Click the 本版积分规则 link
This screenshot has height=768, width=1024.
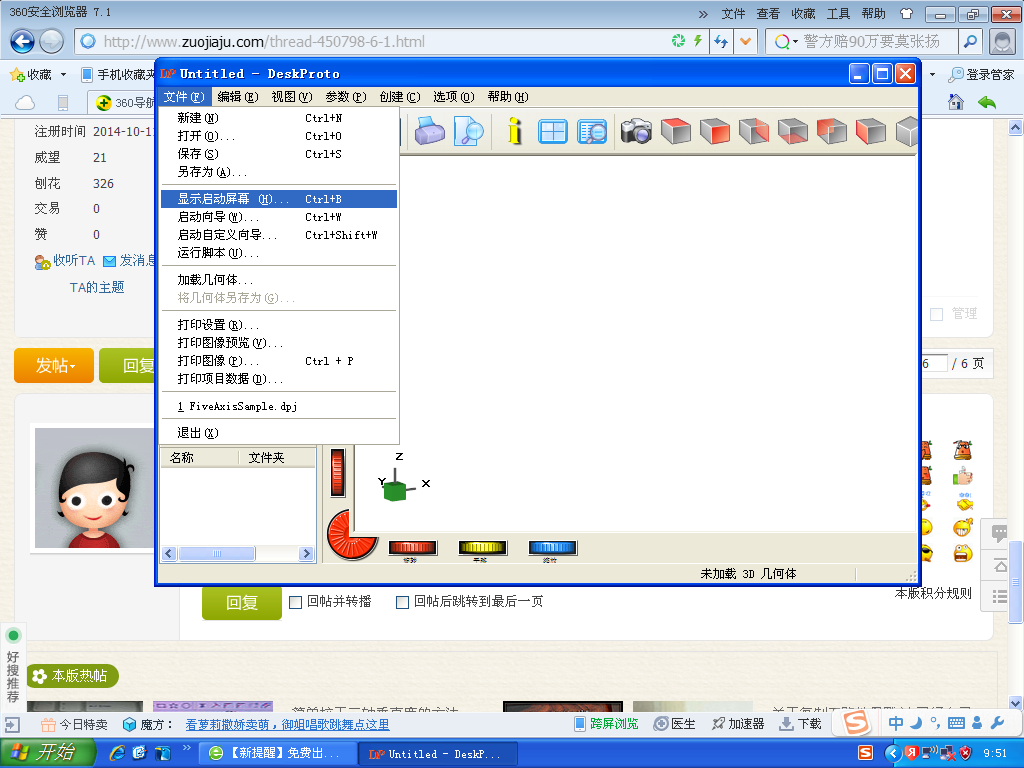tap(933, 593)
